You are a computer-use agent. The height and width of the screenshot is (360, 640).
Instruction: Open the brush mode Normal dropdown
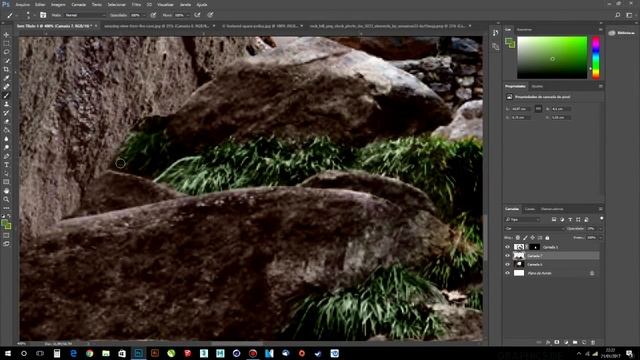tap(84, 15)
